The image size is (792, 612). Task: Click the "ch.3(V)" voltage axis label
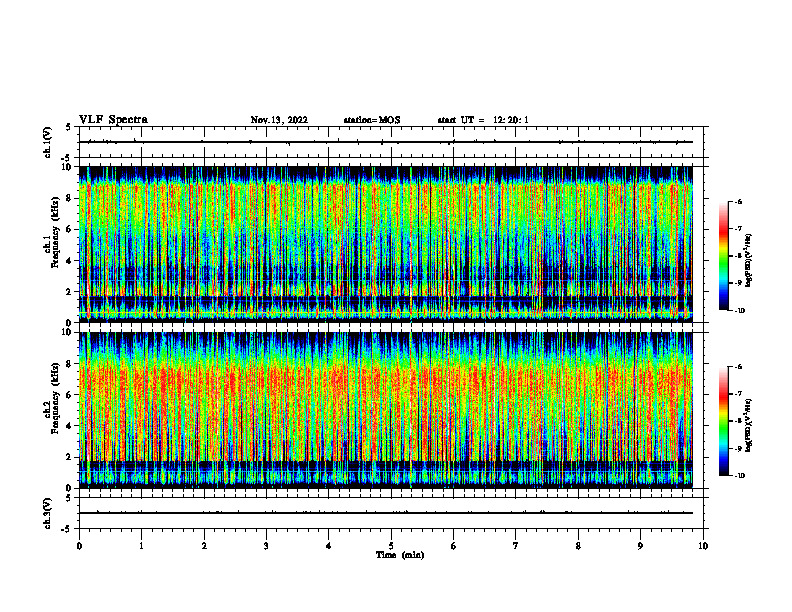[x=47, y=513]
